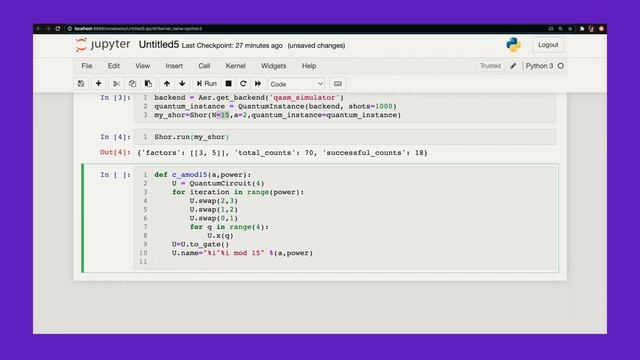Move the selected cell down
This screenshot has height=360, width=640.
pyautogui.click(x=182, y=84)
